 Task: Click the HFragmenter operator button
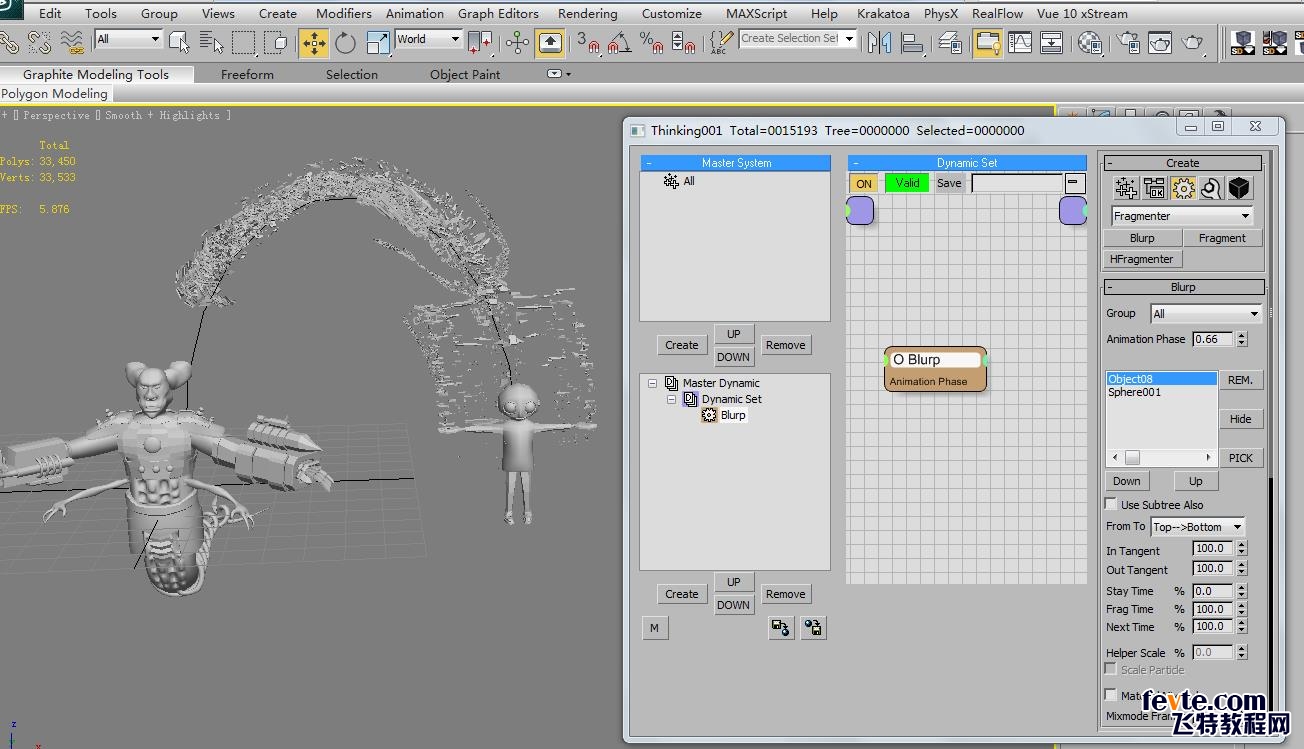1141,259
